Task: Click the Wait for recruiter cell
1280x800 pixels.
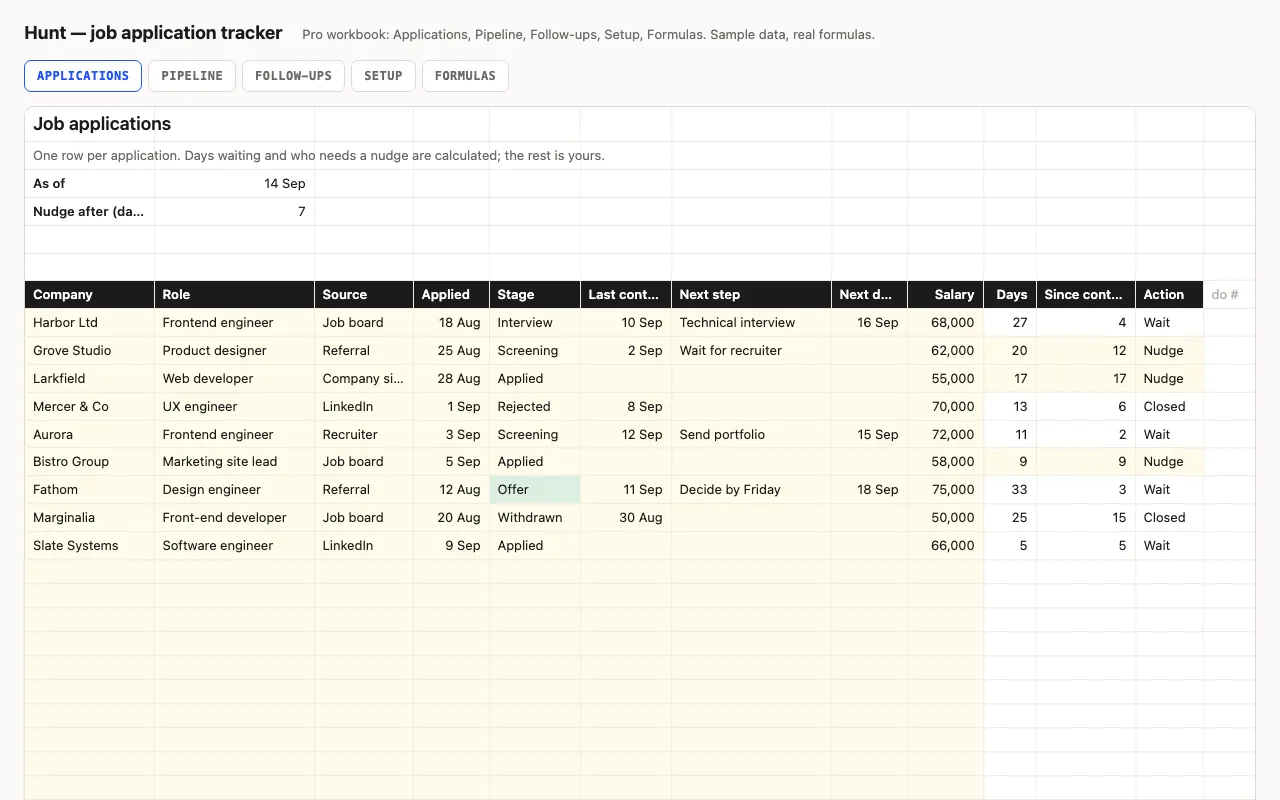Action: (x=751, y=351)
